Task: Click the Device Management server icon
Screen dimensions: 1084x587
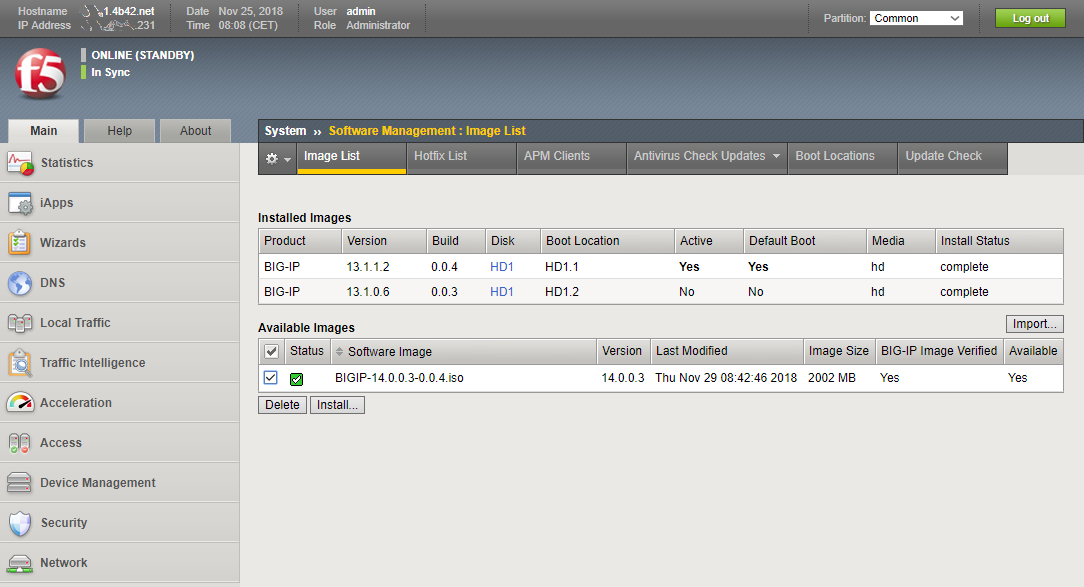Action: (20, 483)
